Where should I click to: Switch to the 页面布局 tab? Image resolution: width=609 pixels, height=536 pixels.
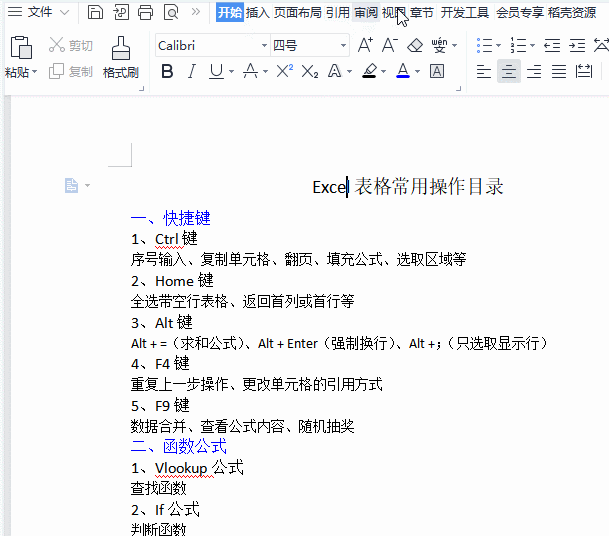point(298,12)
